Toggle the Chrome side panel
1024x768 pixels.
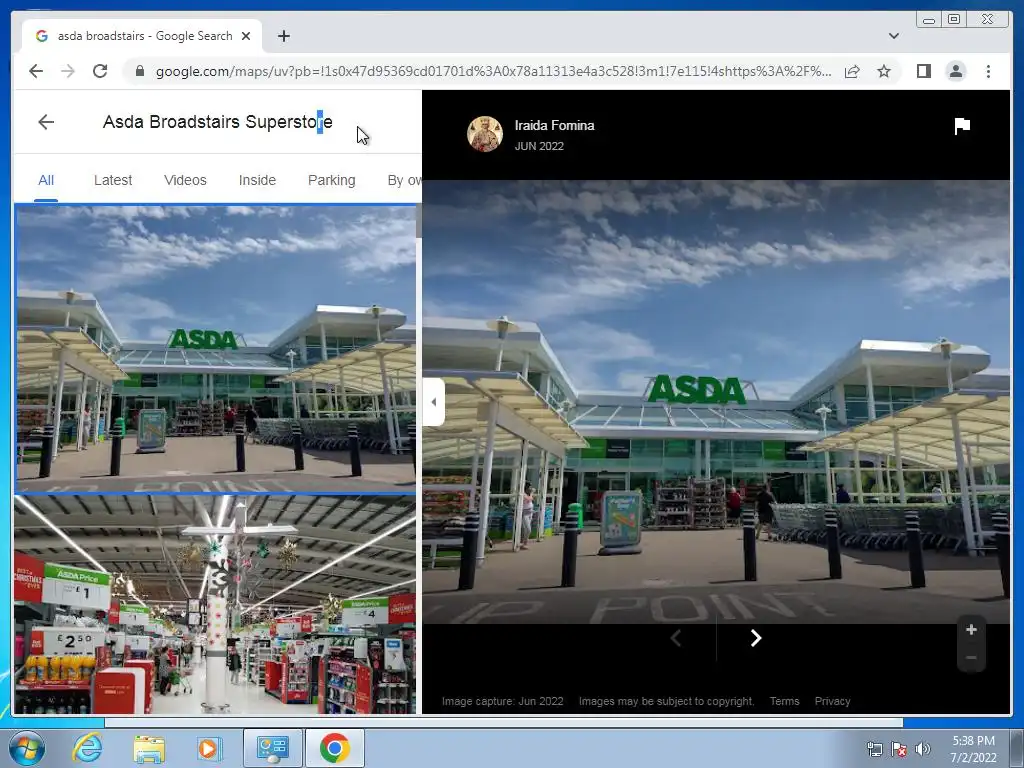tap(923, 71)
